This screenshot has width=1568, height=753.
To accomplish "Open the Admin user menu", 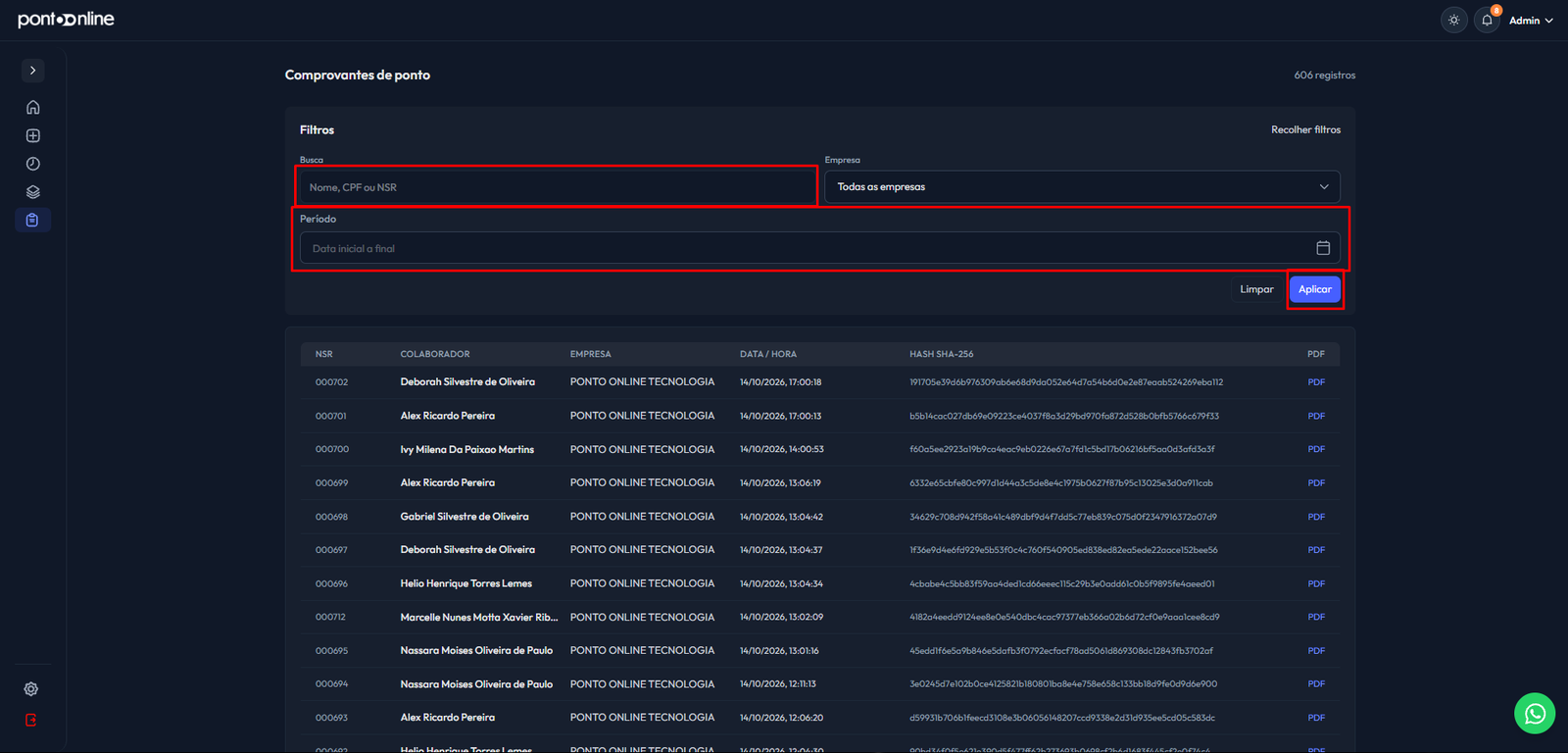I will pos(1531,21).
